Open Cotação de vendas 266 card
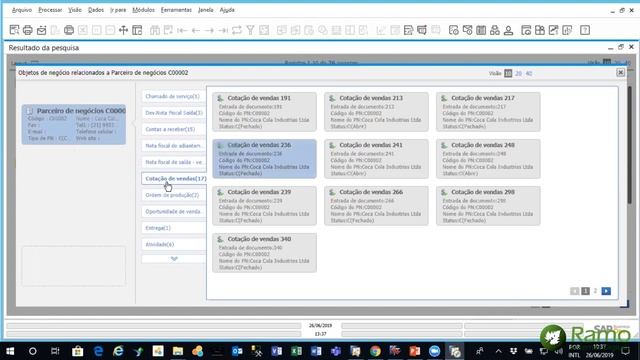This screenshot has height=360, width=640. (376, 206)
